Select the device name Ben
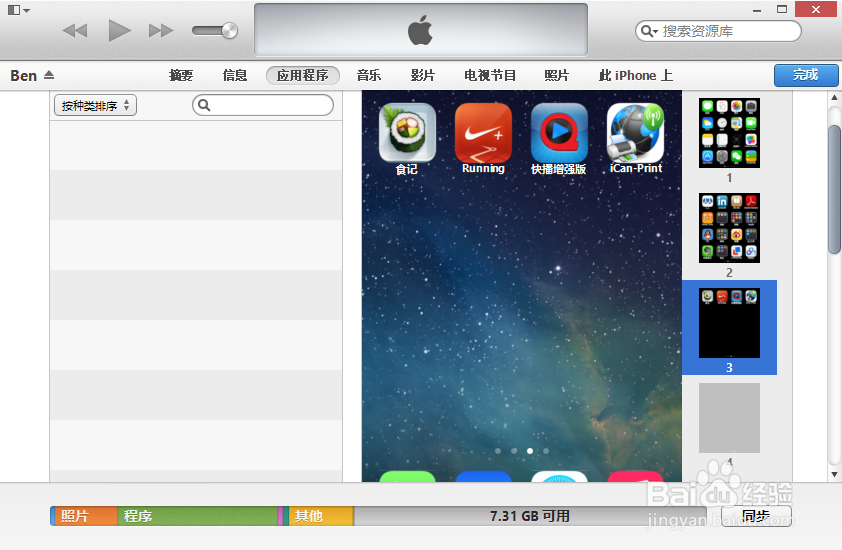 [24, 76]
